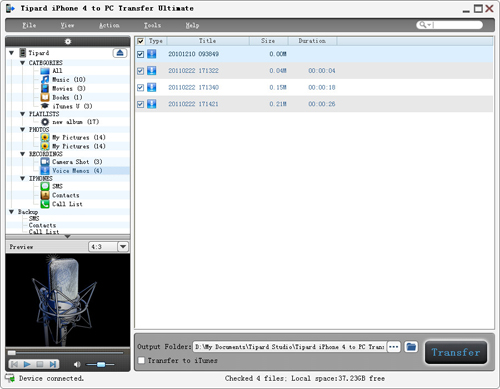Click the voice memo type icon for 20110222 171421

pos(152,104)
